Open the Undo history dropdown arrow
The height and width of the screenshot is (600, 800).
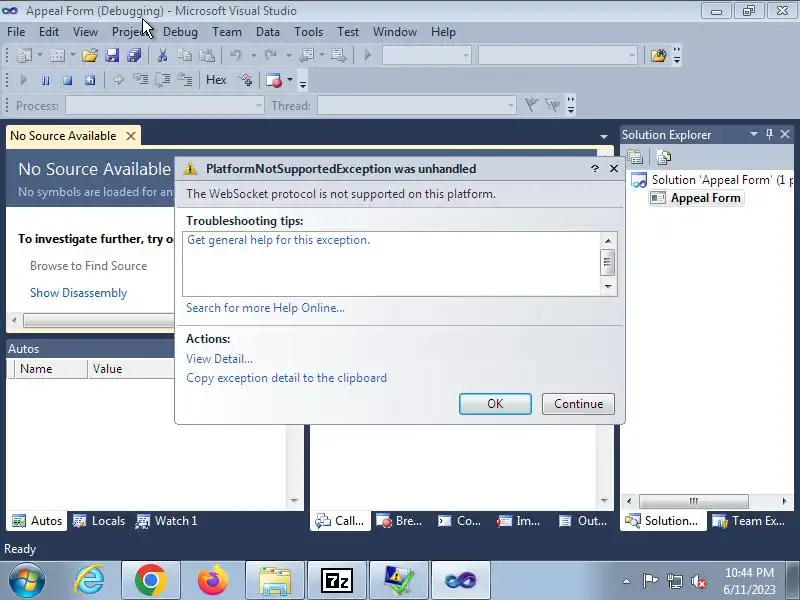pos(253,55)
